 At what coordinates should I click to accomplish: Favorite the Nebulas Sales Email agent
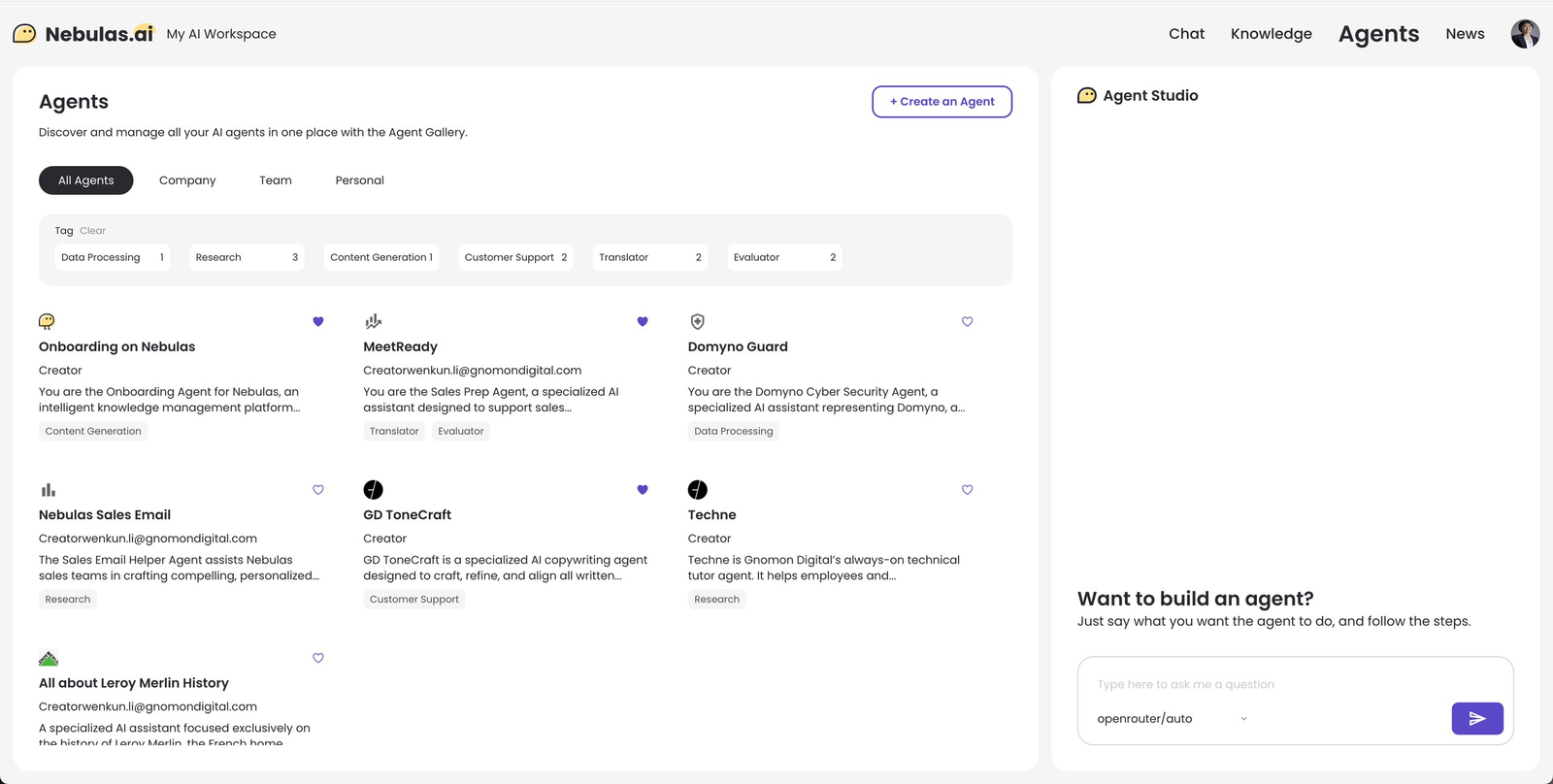pyautogui.click(x=318, y=490)
